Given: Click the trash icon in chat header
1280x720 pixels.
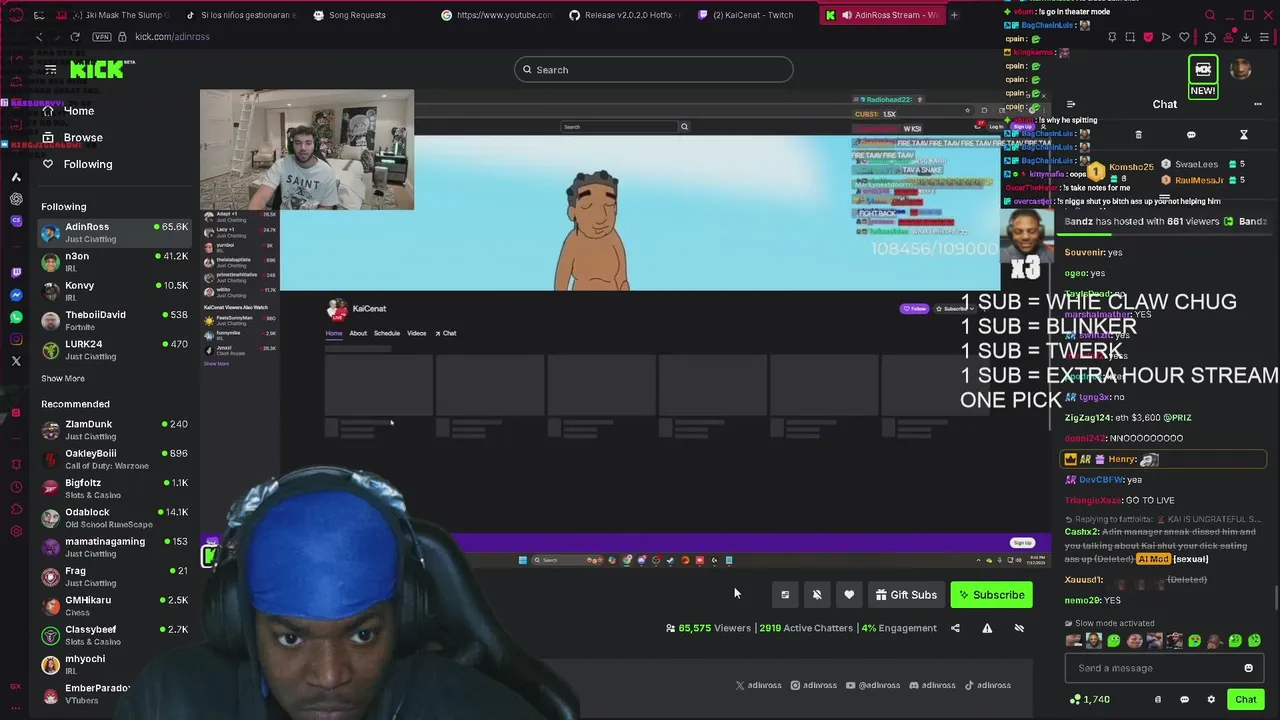Looking at the screenshot, I should [1138, 135].
